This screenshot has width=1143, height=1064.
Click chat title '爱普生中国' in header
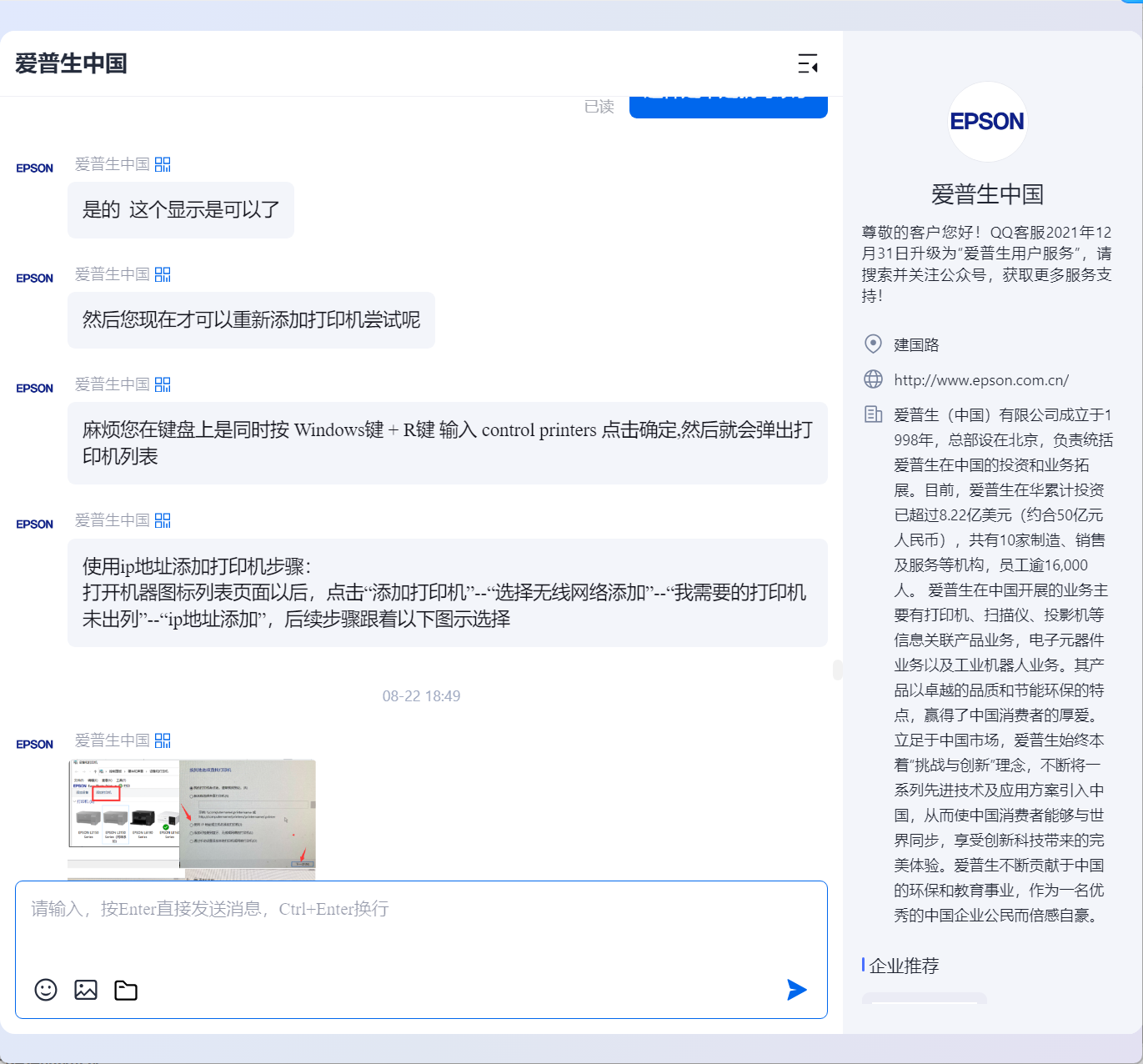[x=71, y=63]
